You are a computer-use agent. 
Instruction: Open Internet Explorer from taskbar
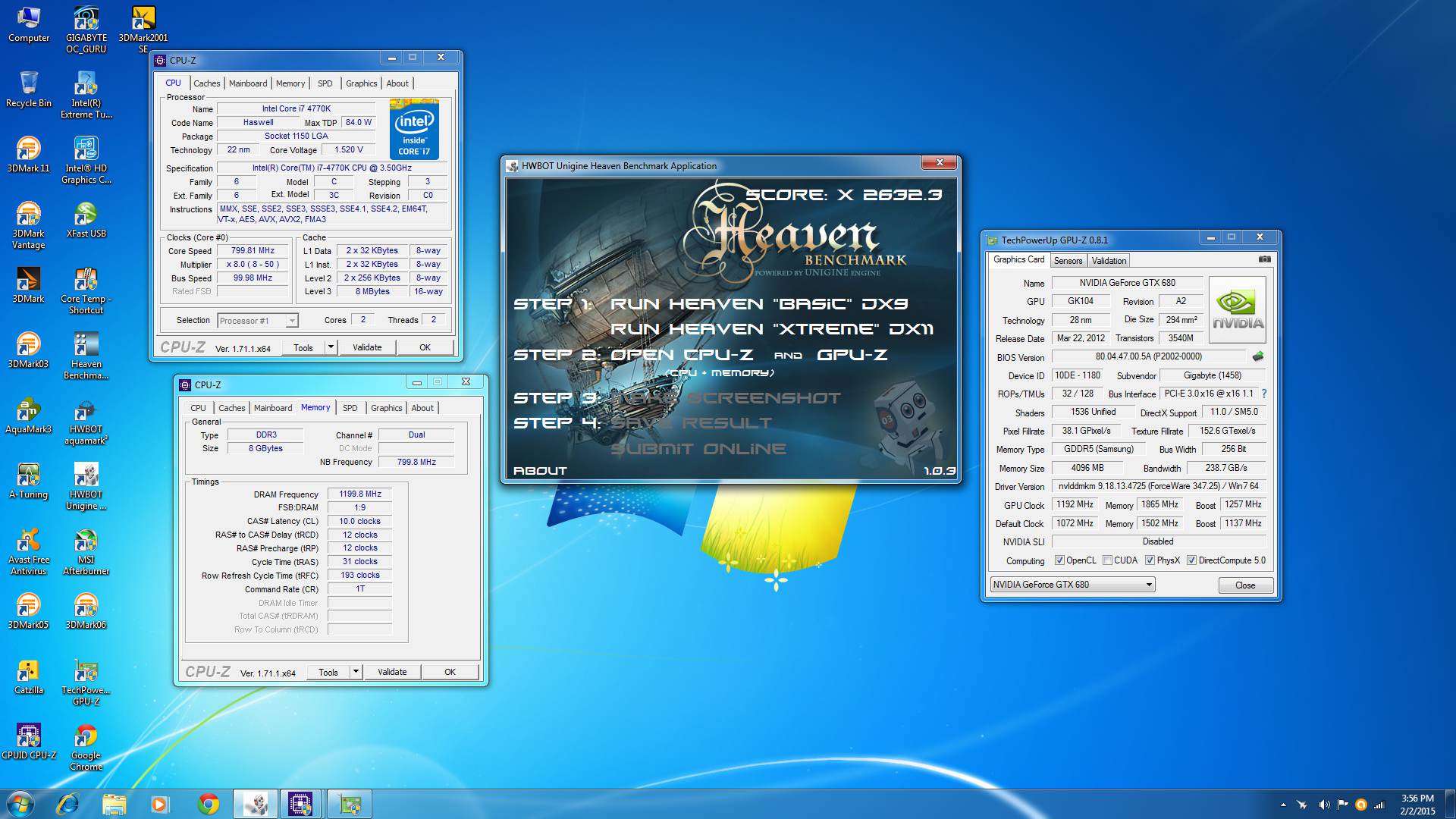[x=67, y=804]
